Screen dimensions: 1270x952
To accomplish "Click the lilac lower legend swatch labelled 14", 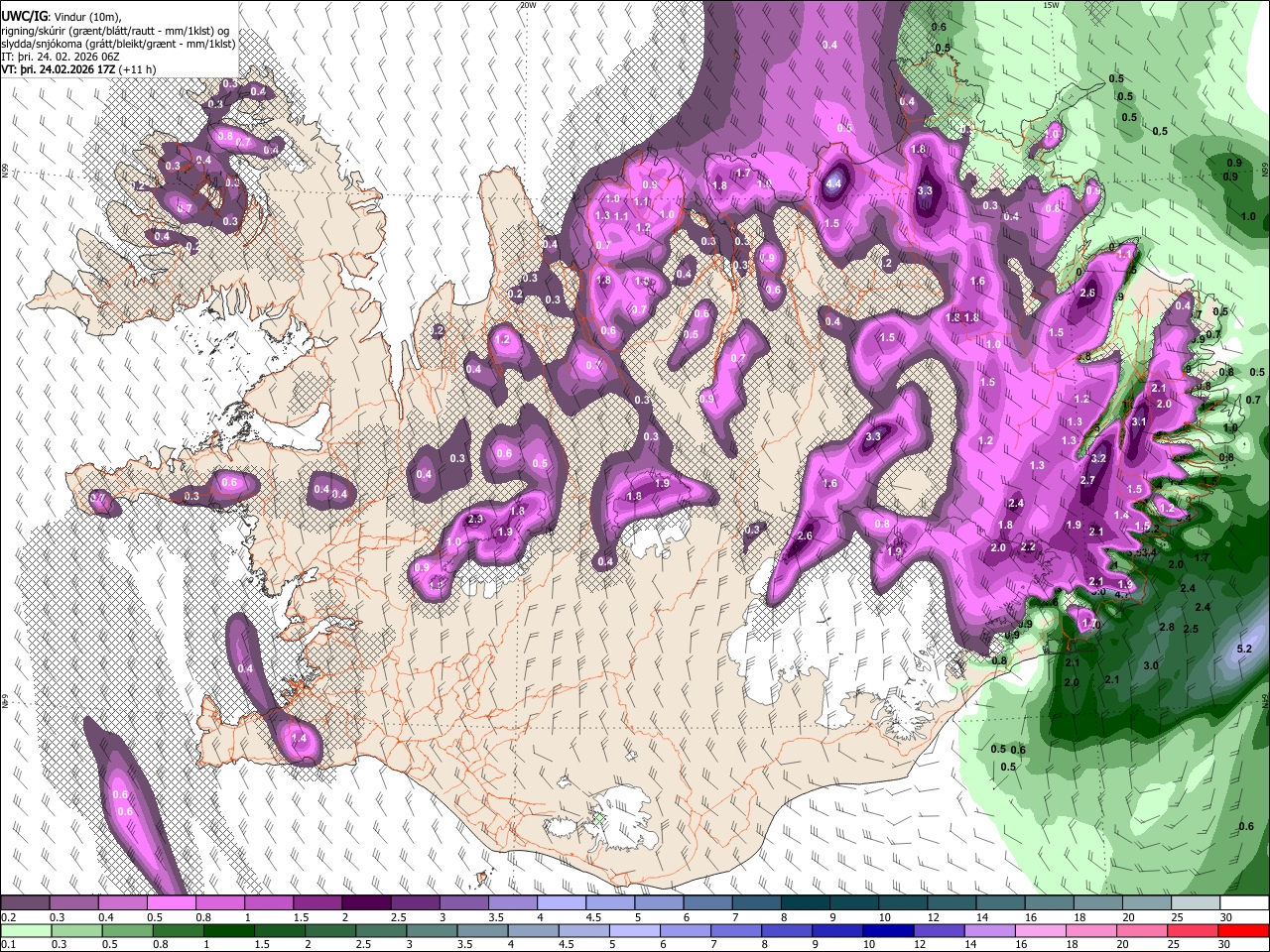I will tap(988, 930).
